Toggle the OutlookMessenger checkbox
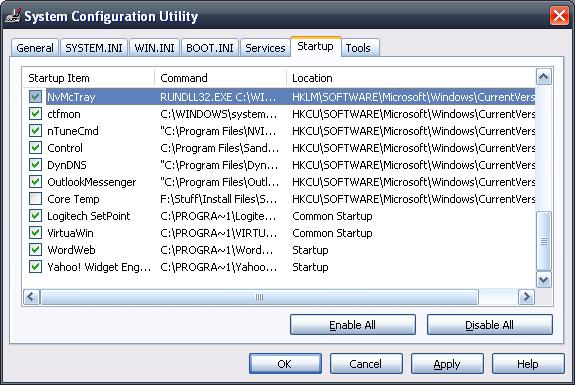The height and width of the screenshot is (385, 575). pos(35,182)
